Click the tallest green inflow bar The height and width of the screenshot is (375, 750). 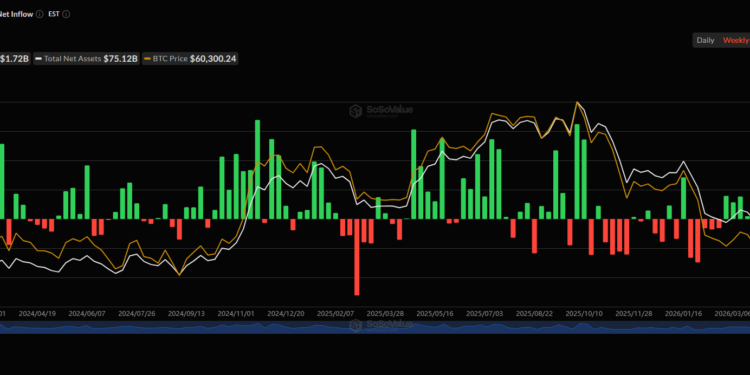pos(257,169)
